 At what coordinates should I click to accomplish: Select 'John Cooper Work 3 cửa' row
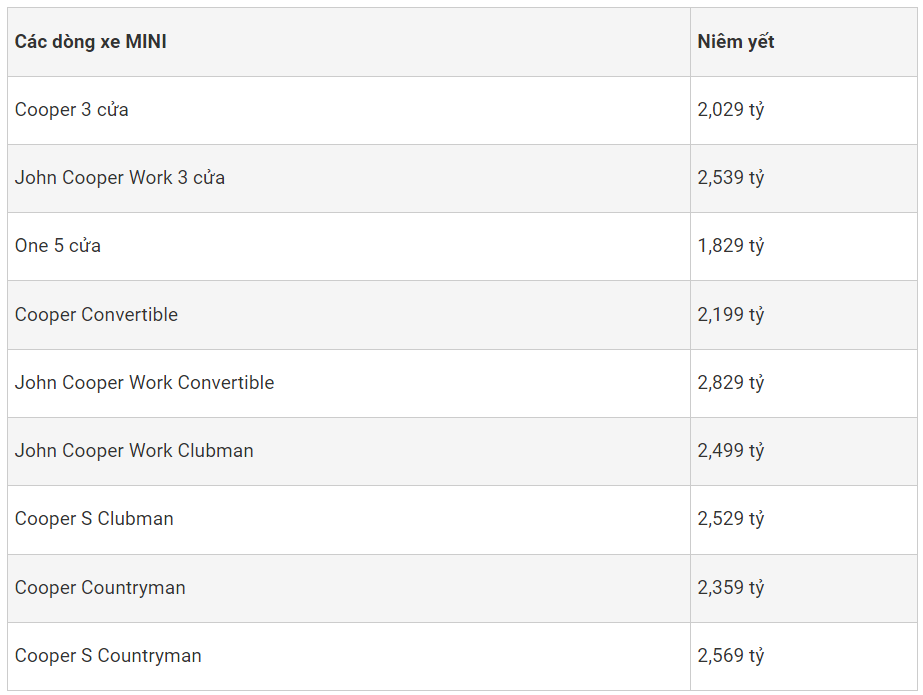120,178
